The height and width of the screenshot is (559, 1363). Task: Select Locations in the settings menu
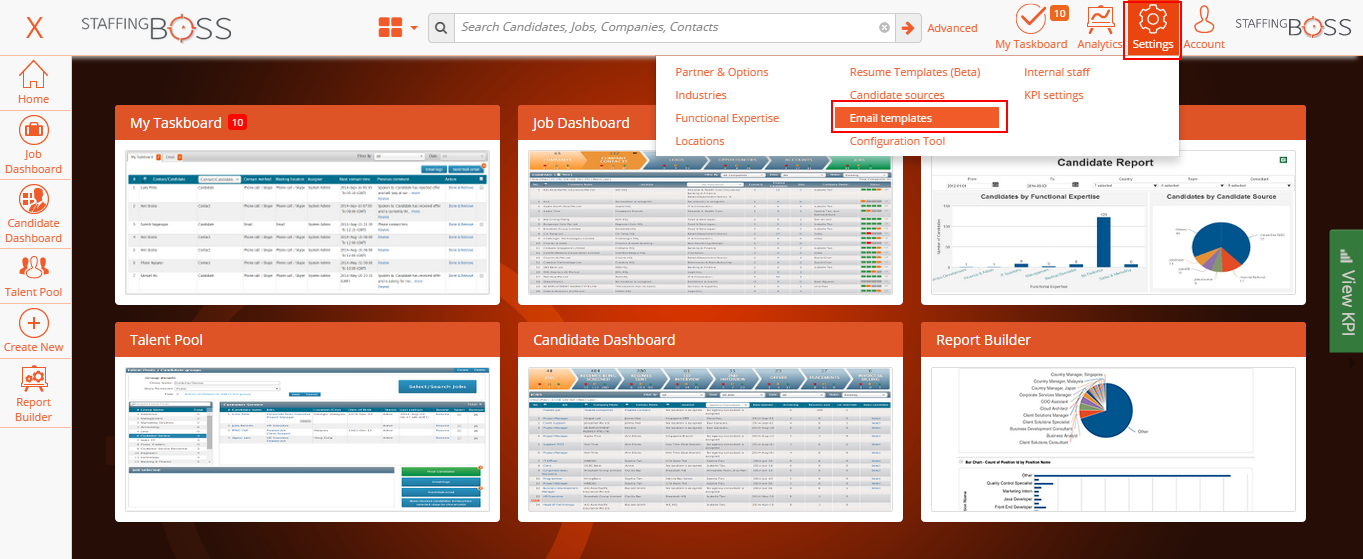700,141
